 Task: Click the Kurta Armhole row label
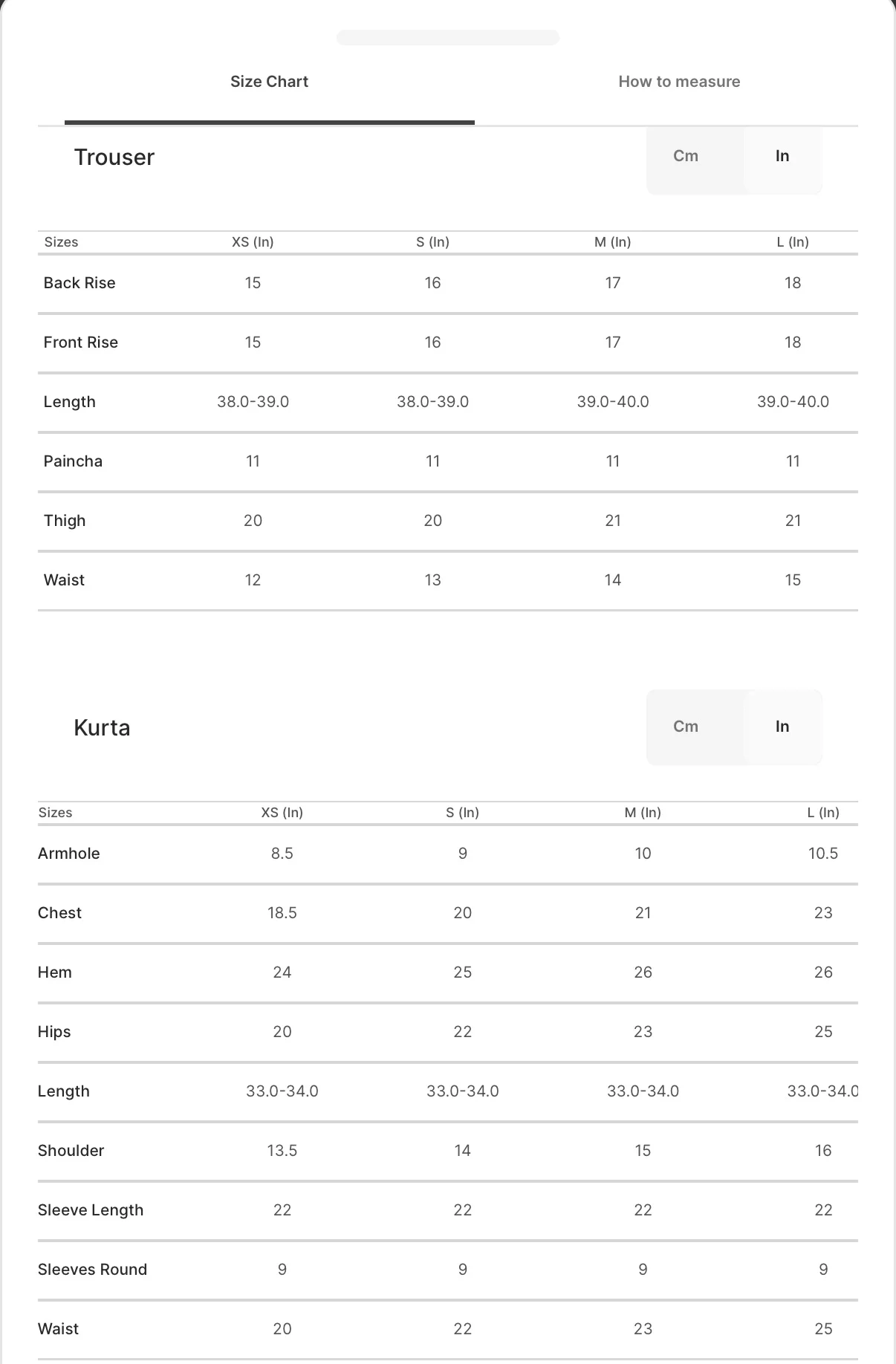pyautogui.click(x=68, y=854)
